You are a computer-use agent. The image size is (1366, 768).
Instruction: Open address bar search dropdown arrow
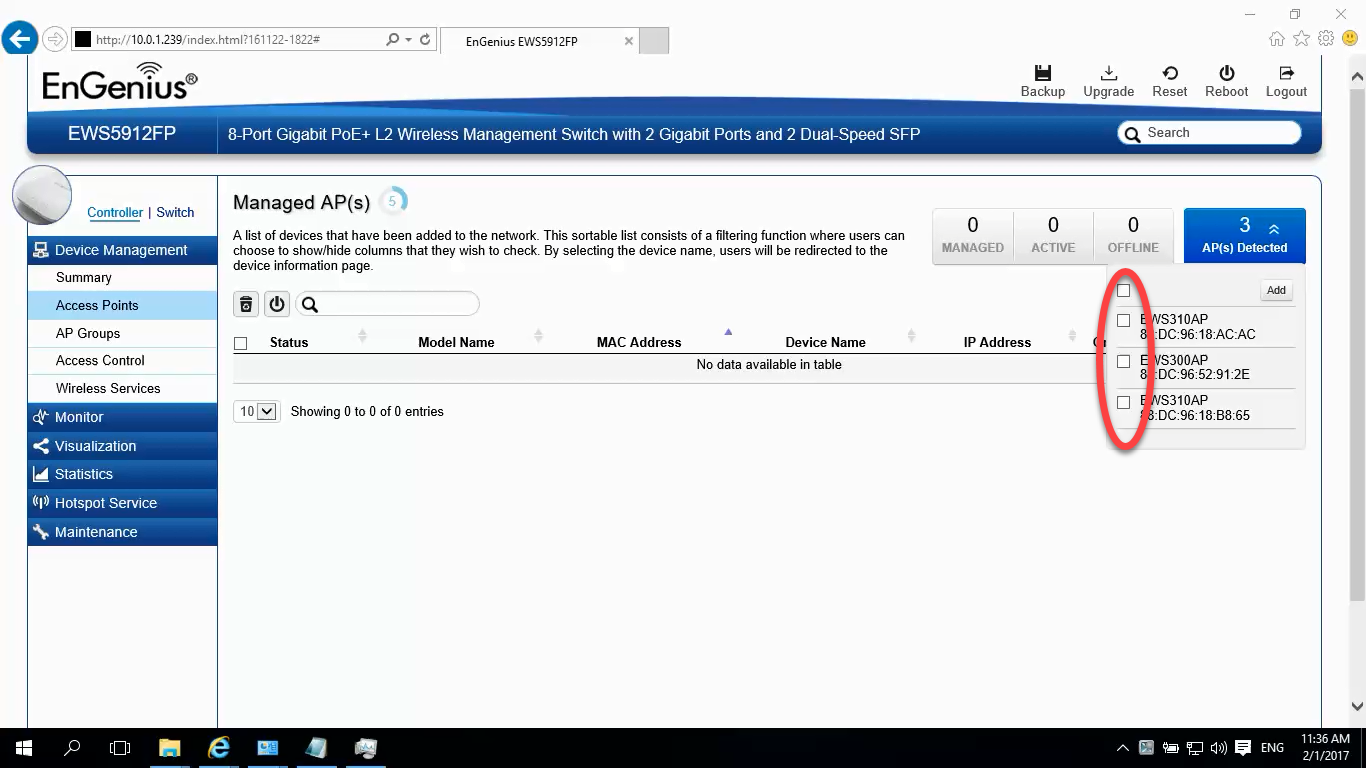tap(408, 40)
